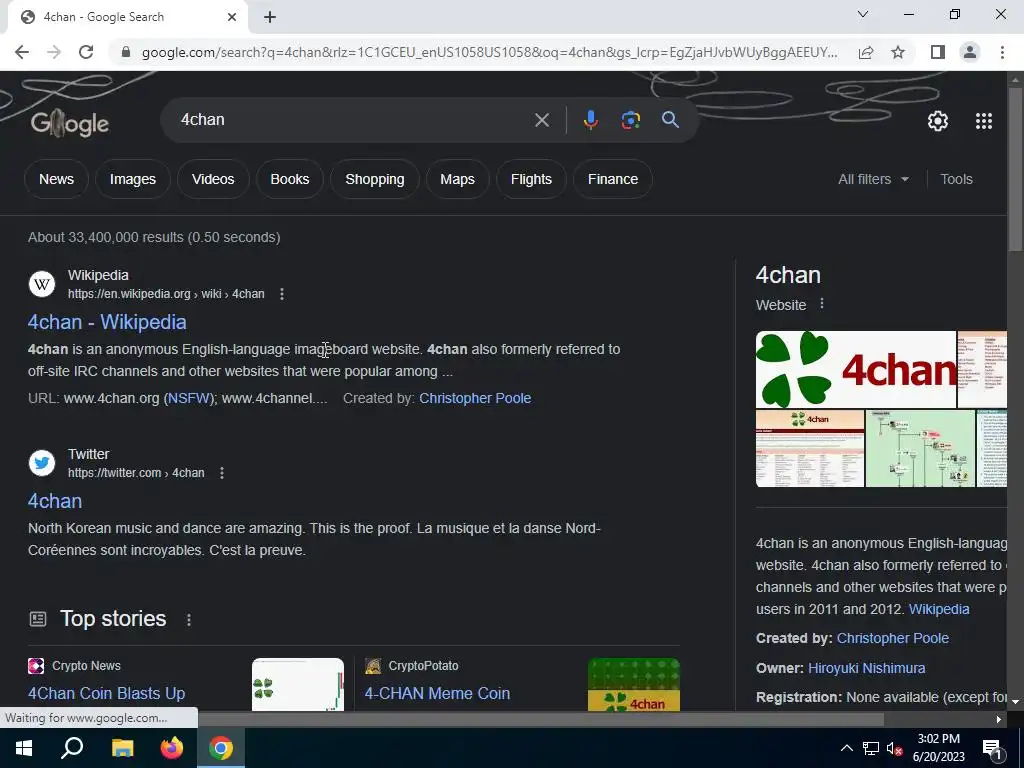Open Crypto News story thumbnail
This screenshot has height=768, width=1024.
[298, 684]
